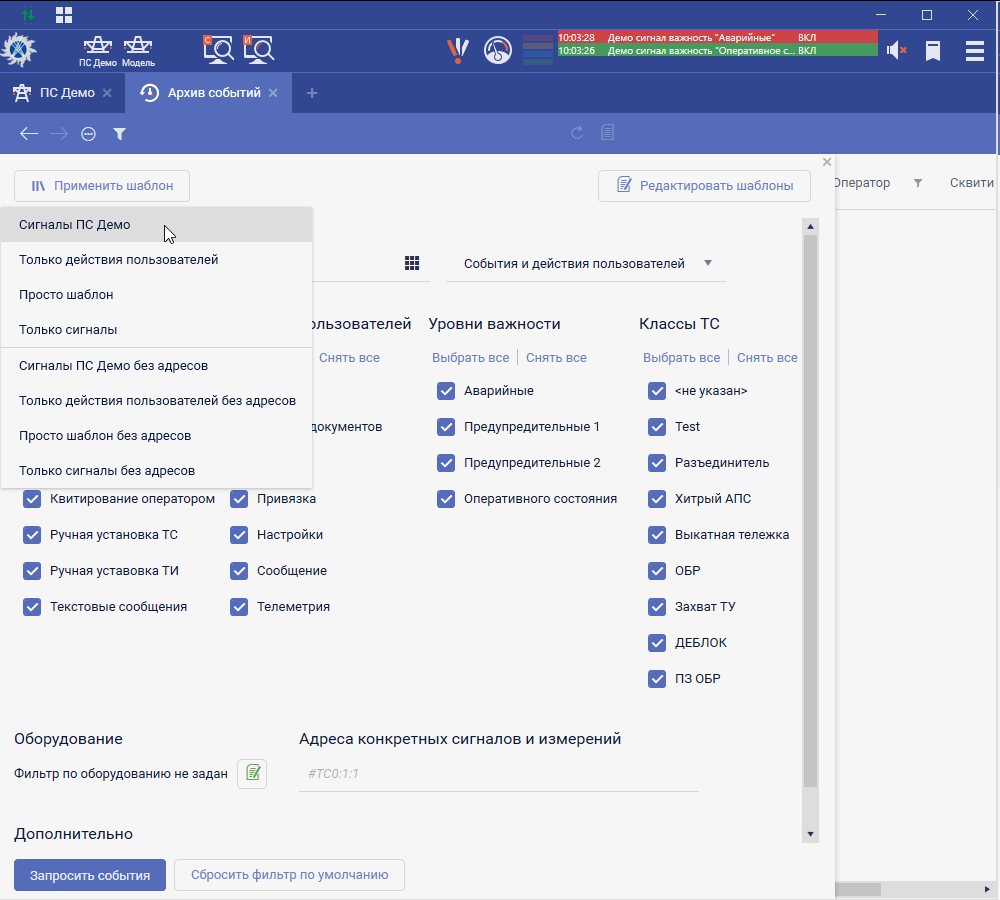Uncheck the Аварийные importance checkbox
Image resolution: width=1000 pixels, height=900 pixels.
click(446, 391)
